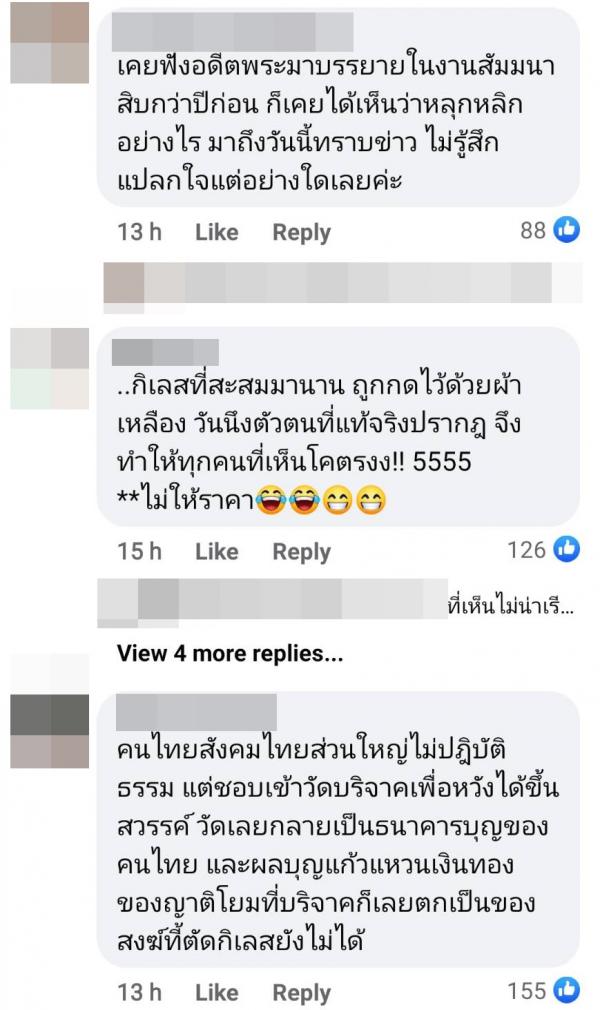Reply to the comment with 155 reactions

tap(302, 993)
